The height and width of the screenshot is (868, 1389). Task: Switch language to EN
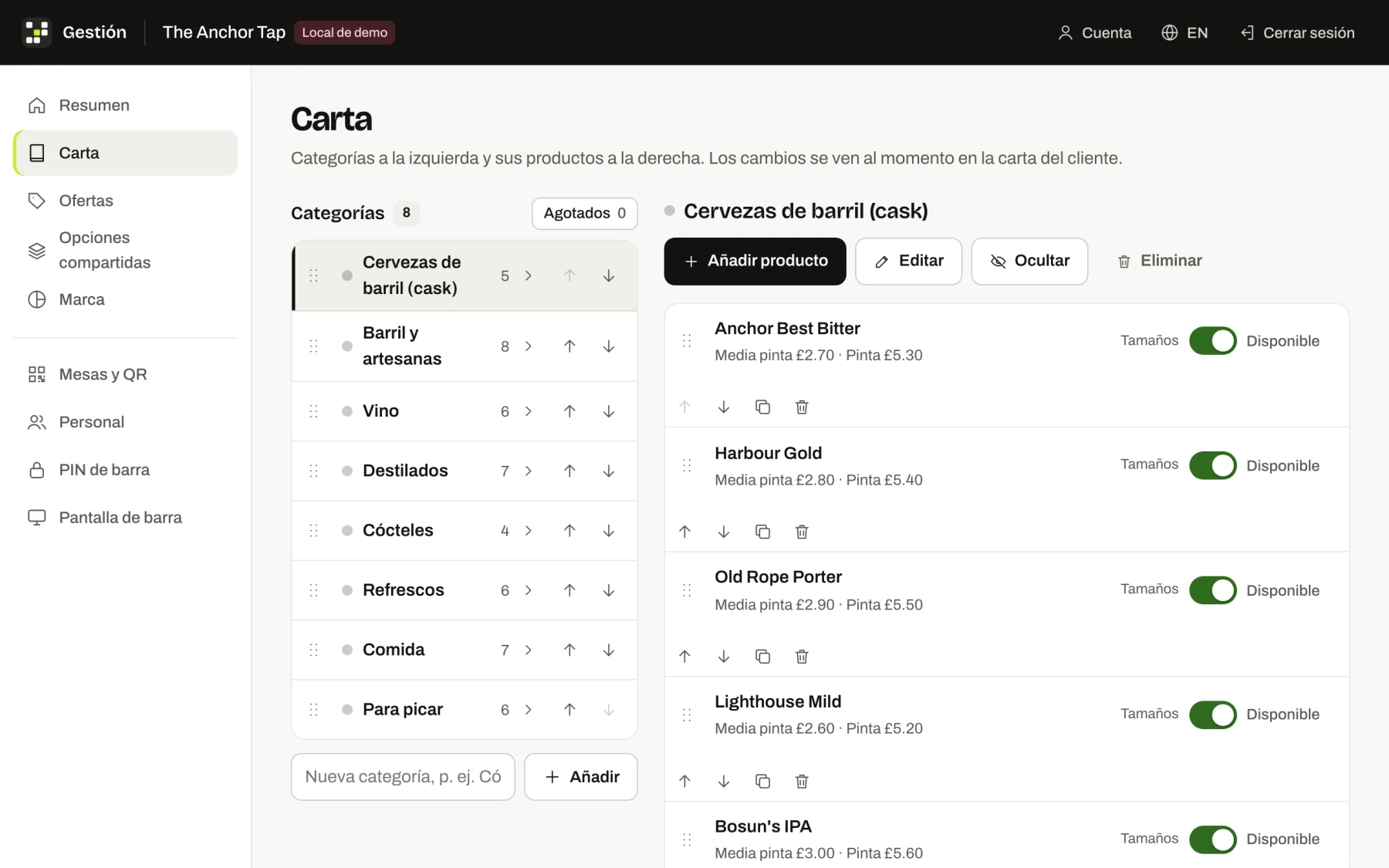click(1185, 32)
